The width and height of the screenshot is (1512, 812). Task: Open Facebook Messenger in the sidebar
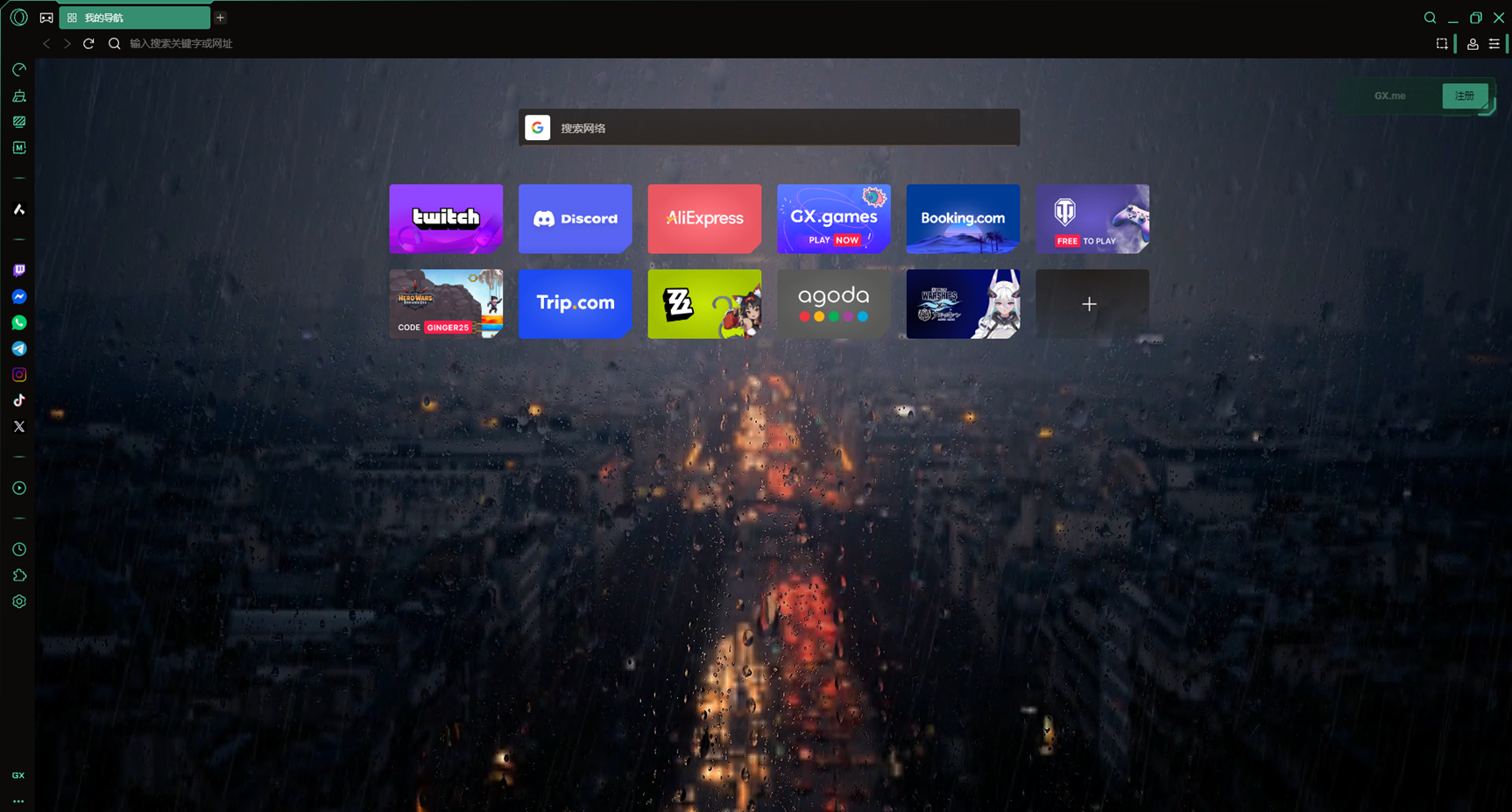[19, 297]
